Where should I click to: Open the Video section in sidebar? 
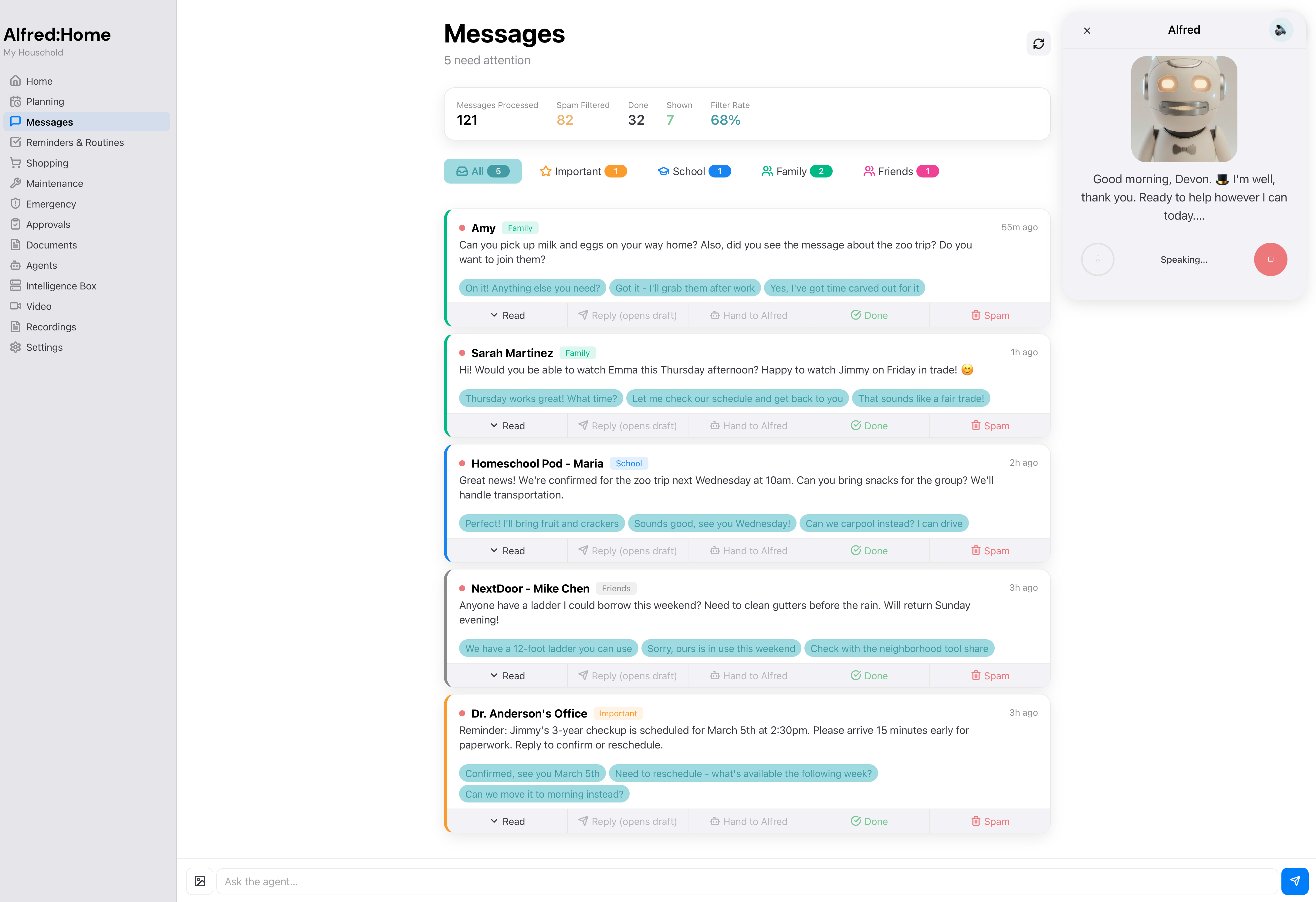(39, 306)
